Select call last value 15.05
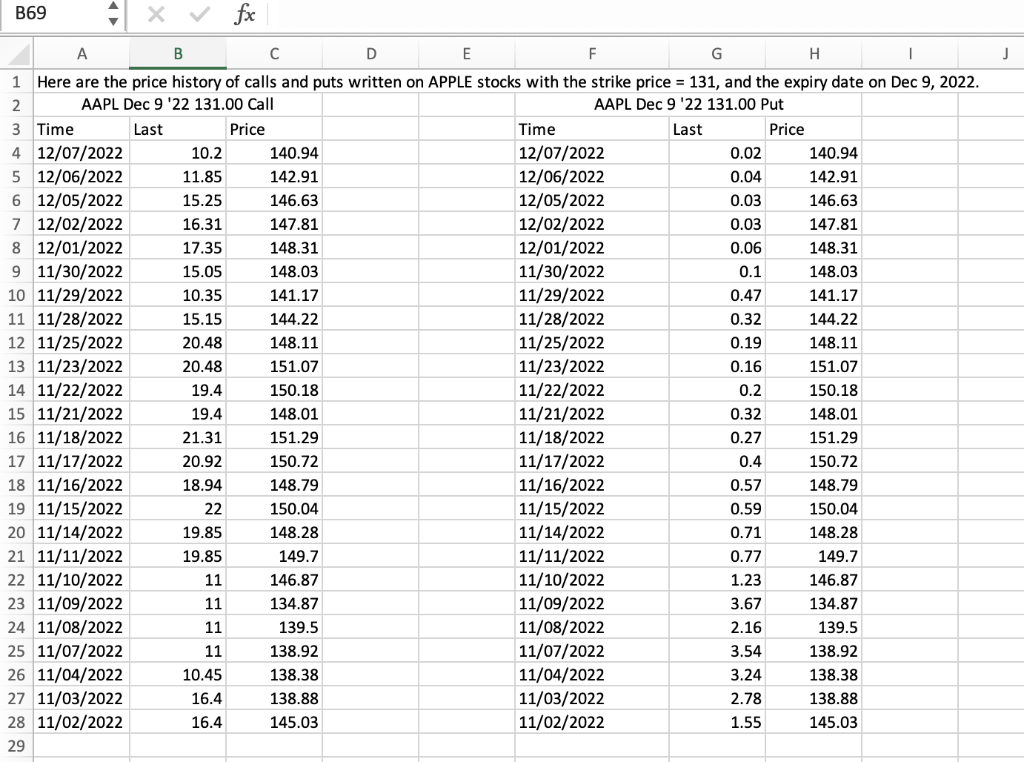This screenshot has width=1024, height=762. point(178,272)
